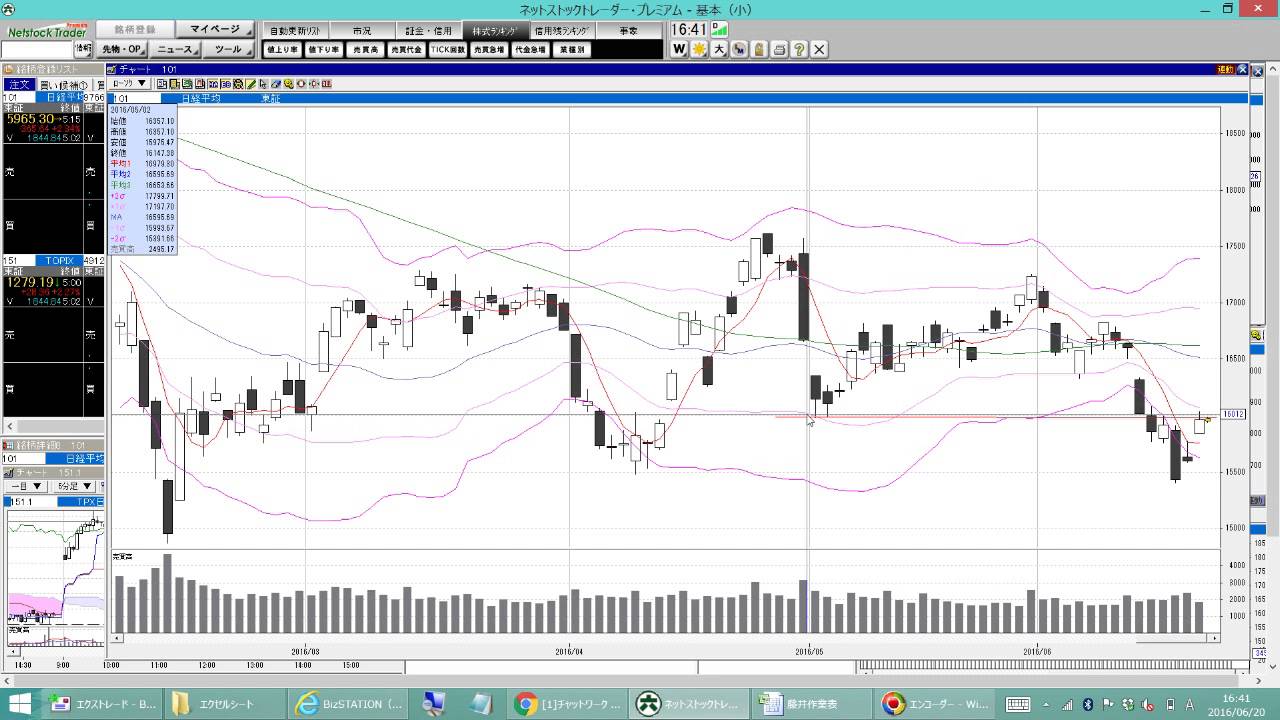Open the ローソク chart type dropdown
The height and width of the screenshot is (720, 1280).
pos(130,84)
